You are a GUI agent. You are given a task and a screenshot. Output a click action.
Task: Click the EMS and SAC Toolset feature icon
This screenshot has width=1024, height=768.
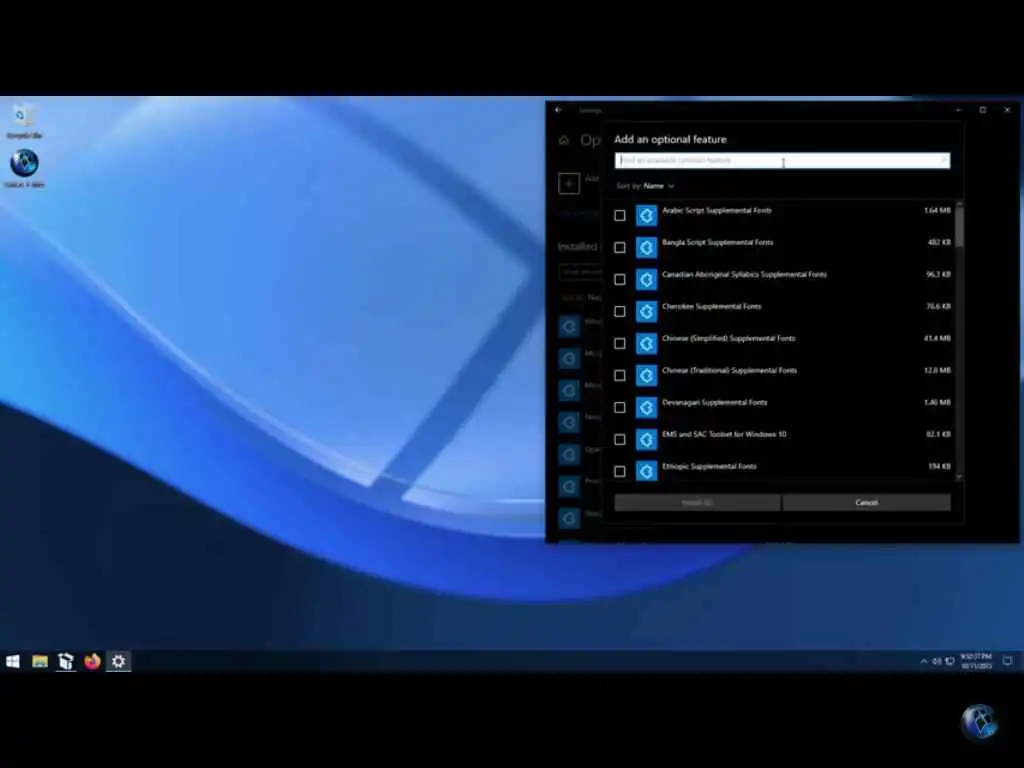(x=647, y=440)
